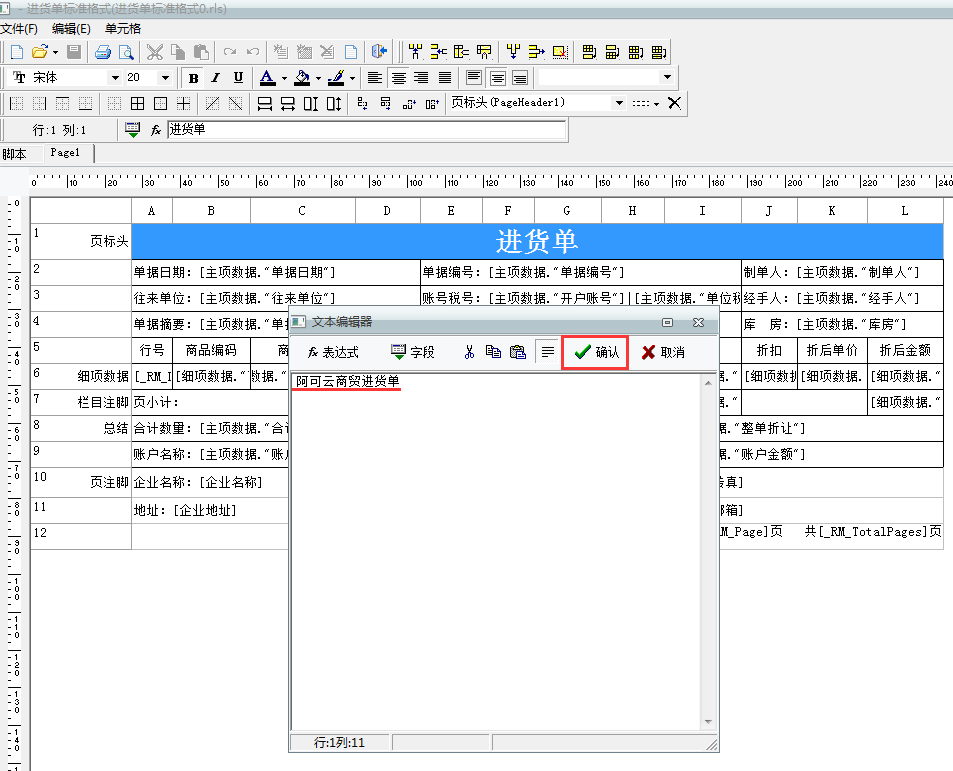953x771 pixels.
Task: Toggle bold formatting
Action: [x=192, y=77]
